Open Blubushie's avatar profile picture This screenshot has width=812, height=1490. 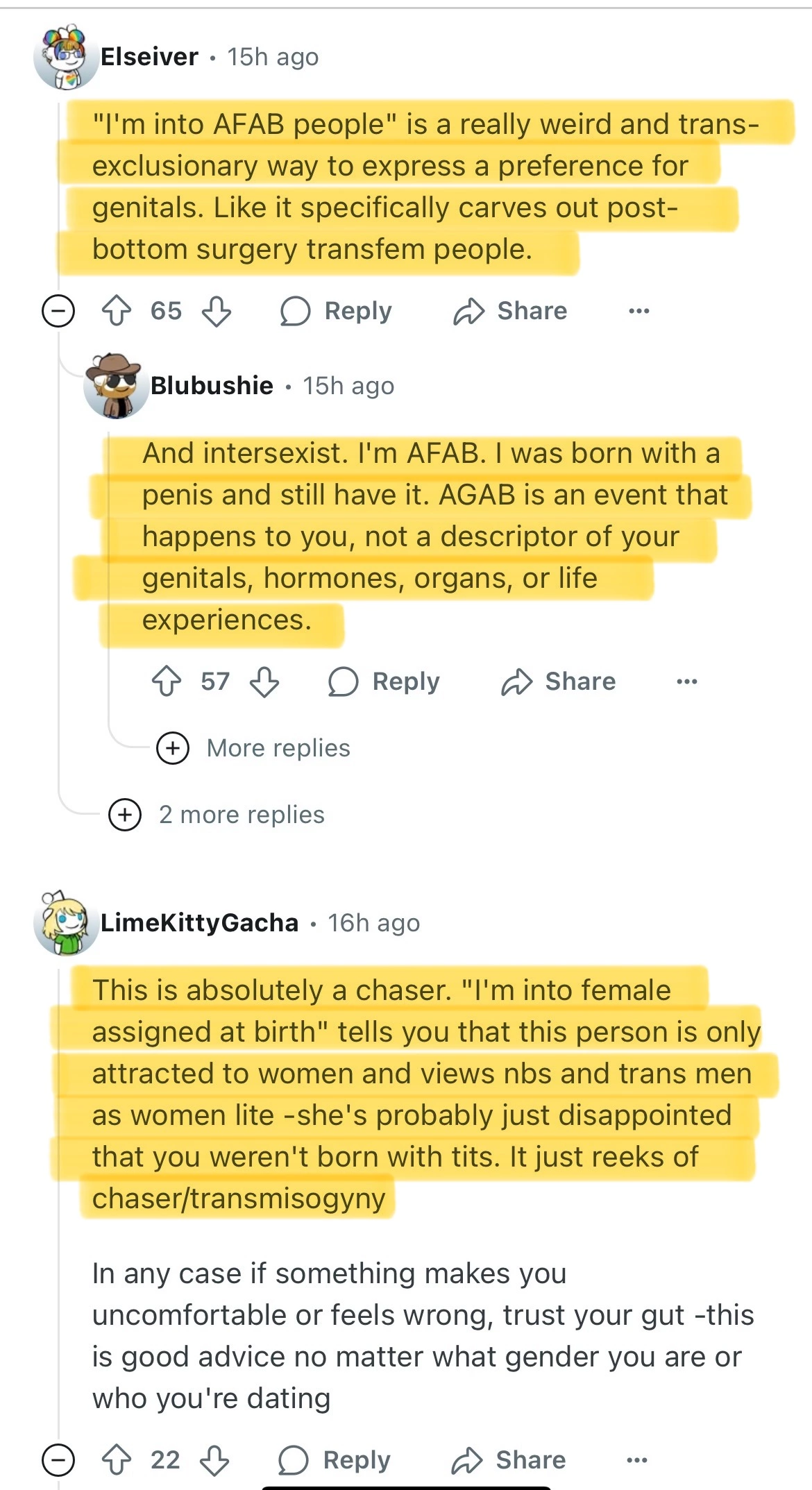coord(115,386)
